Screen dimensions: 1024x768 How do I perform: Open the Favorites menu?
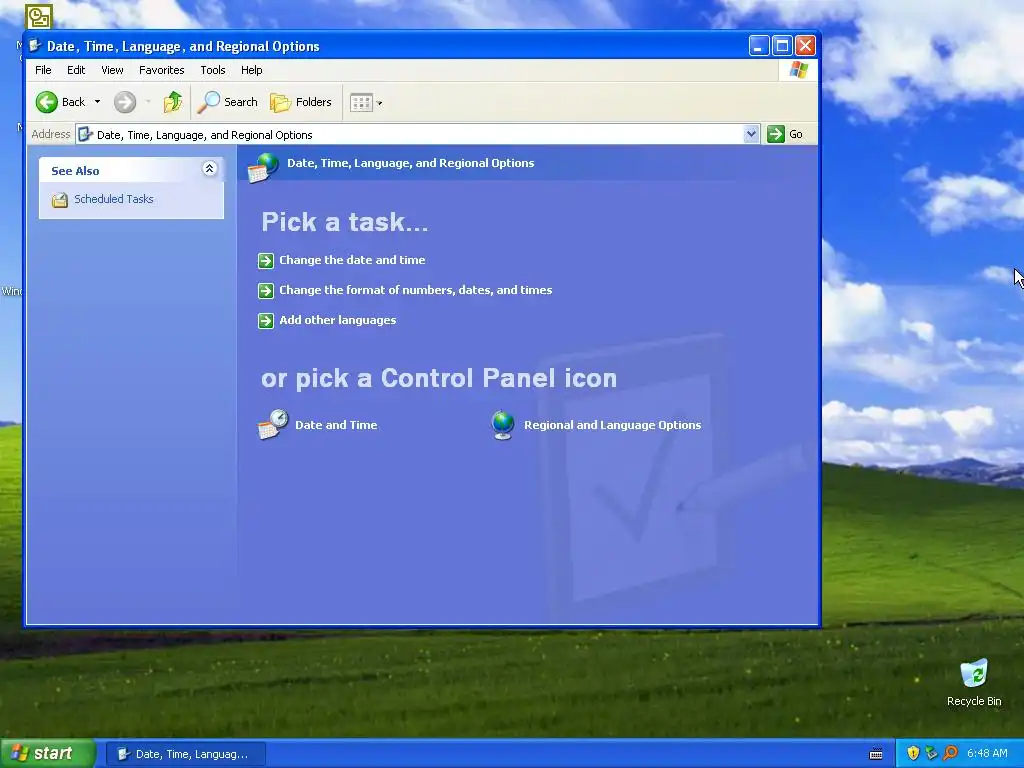161,70
